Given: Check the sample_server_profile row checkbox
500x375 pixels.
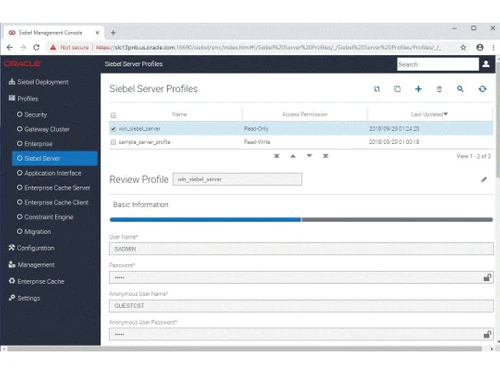Looking at the screenshot, I should pyautogui.click(x=113, y=142).
